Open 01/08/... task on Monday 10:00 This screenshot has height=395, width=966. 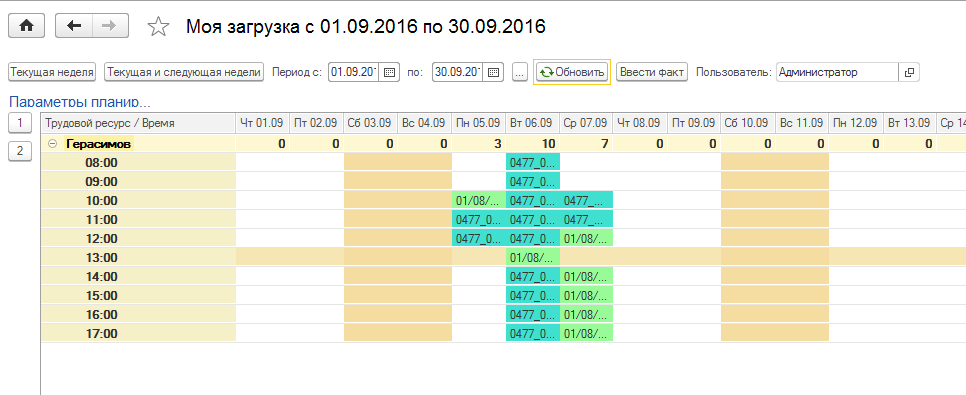[x=479, y=200]
